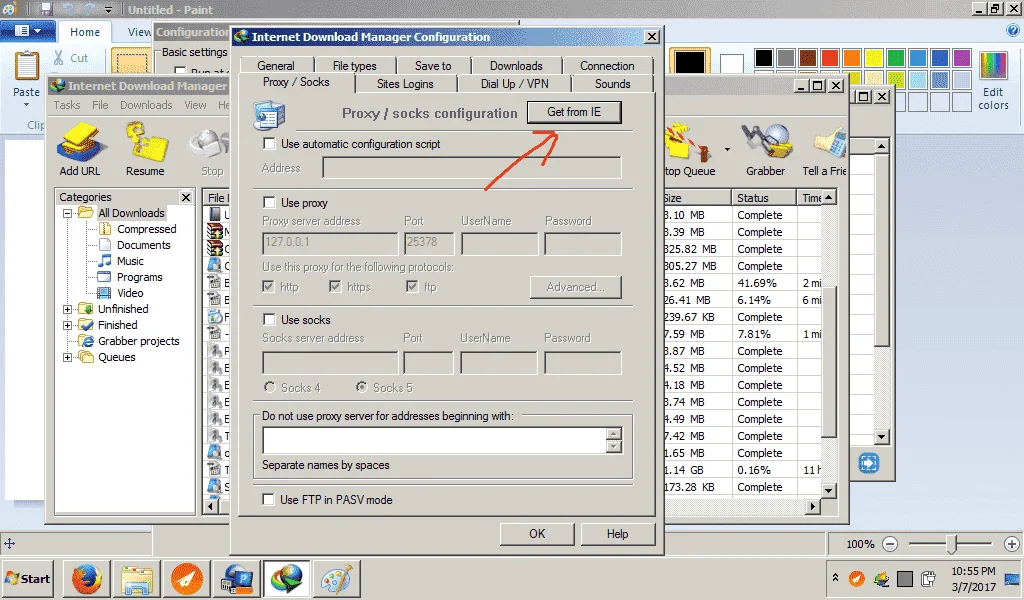Viewport: 1024px width, 600px height.
Task: Open the Dial Up / VPN tab
Action: pos(515,84)
